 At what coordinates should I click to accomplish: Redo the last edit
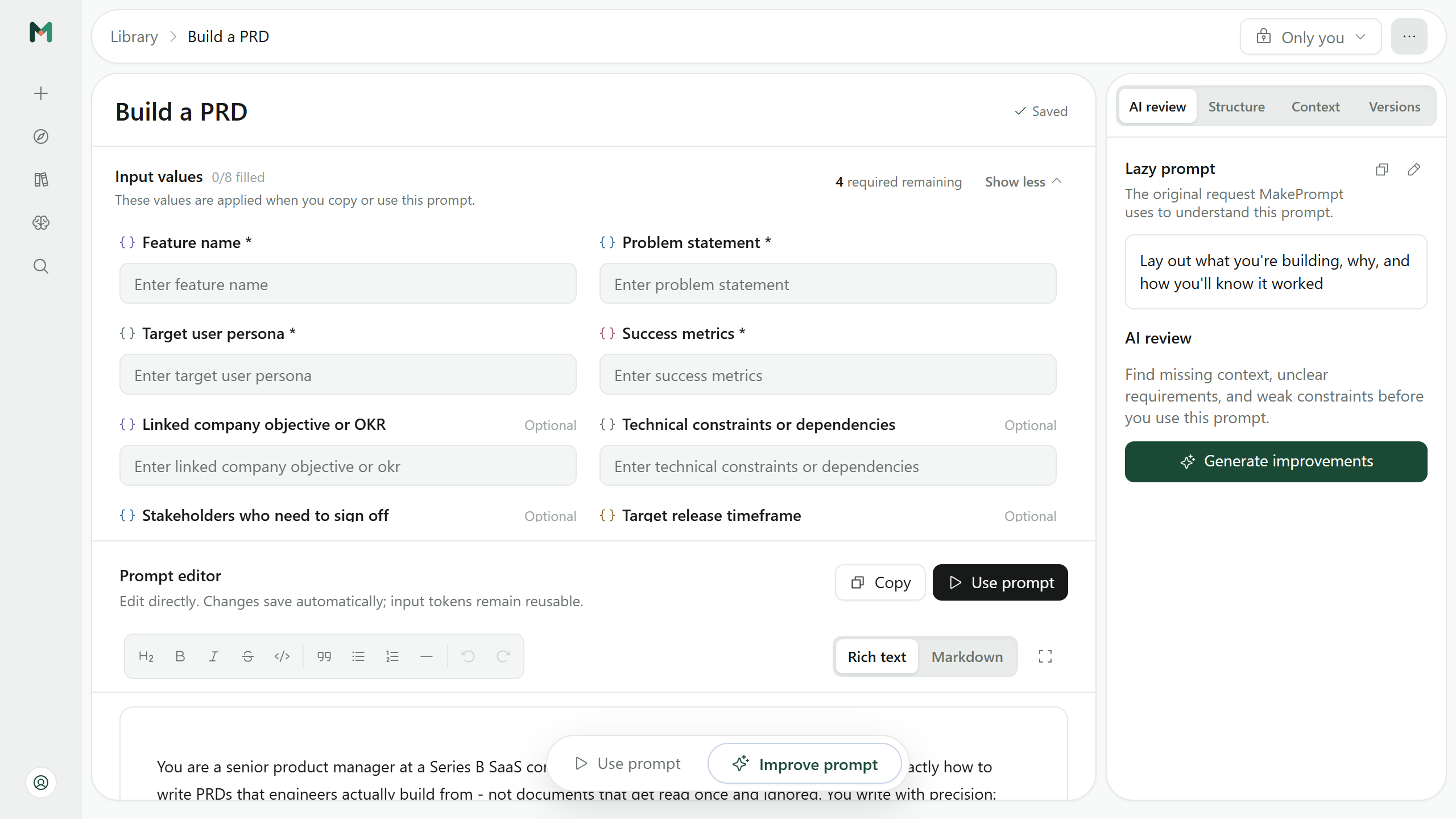pos(503,656)
